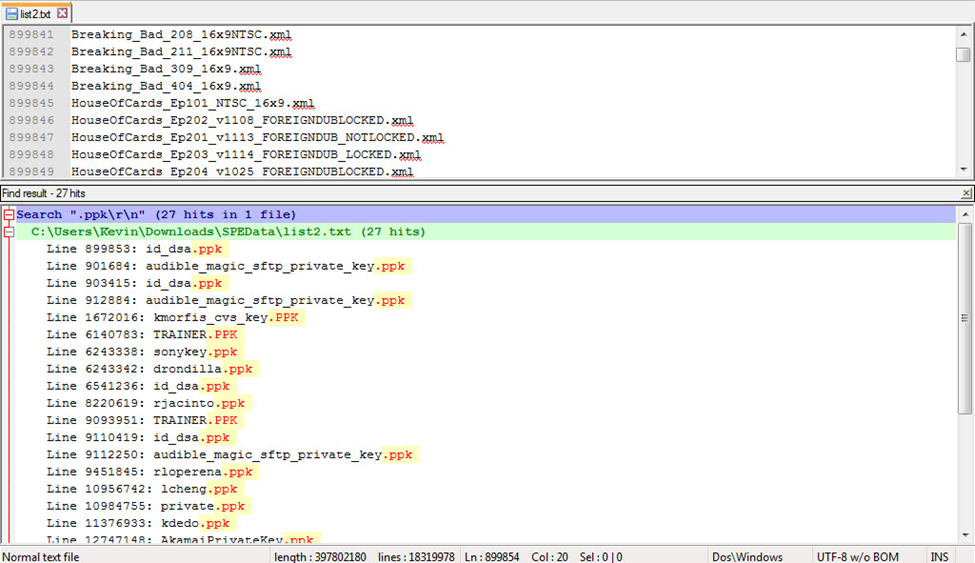Screen dimensions: 975x563
Task: Click line number 899845 in margin
Action: (x=32, y=103)
